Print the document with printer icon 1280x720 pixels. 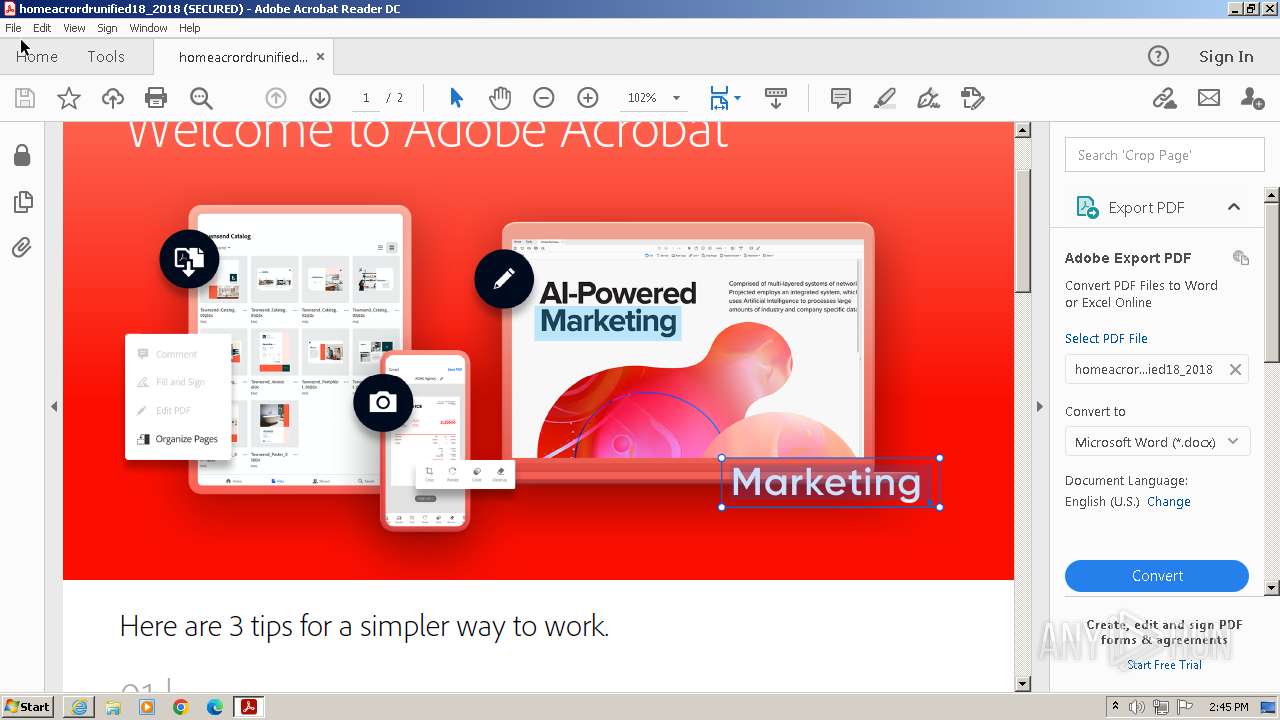click(156, 98)
